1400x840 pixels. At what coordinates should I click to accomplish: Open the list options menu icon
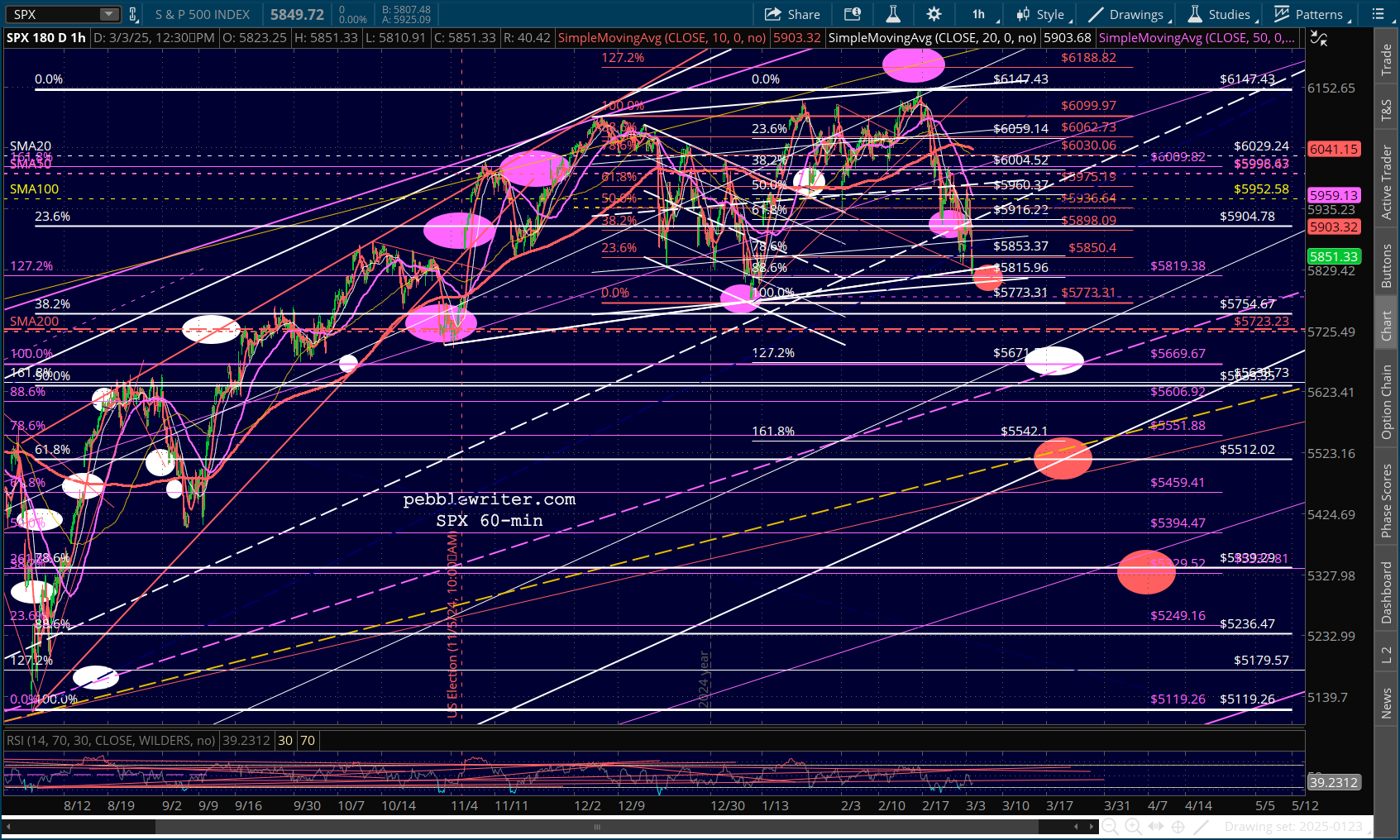click(x=1379, y=14)
